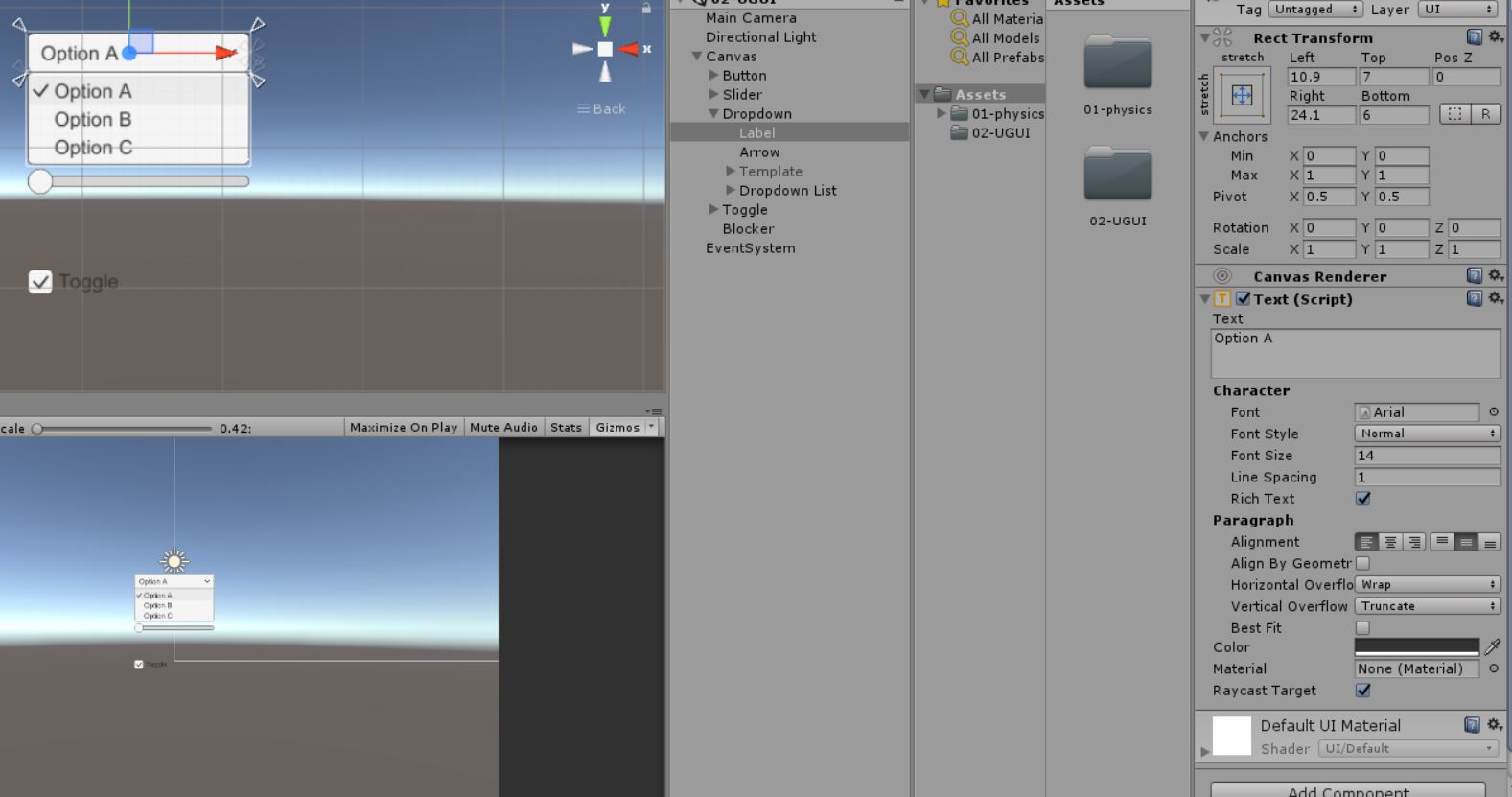Click checked Option A list item
1512x797 pixels.
tap(139, 90)
